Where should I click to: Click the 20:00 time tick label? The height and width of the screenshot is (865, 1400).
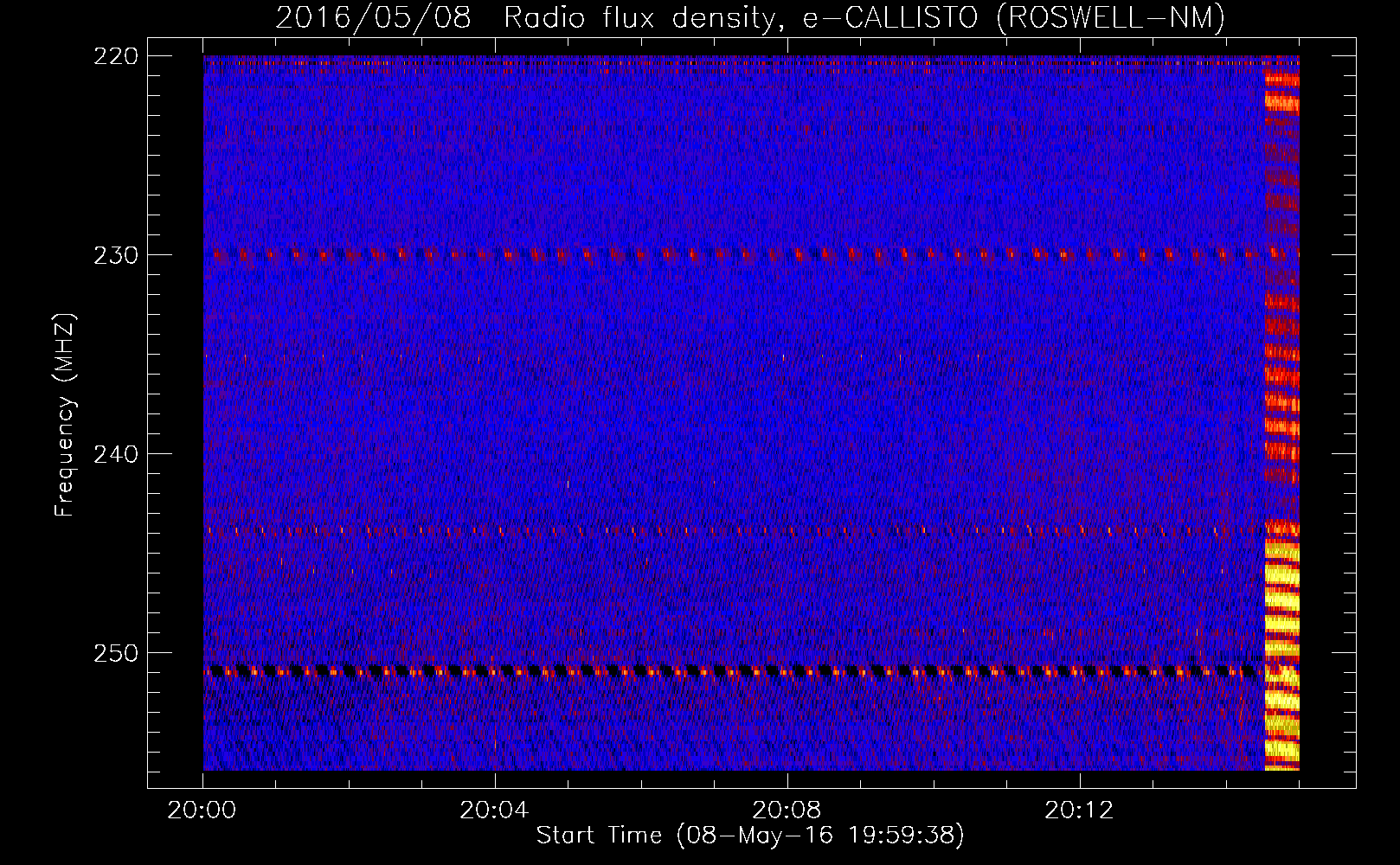tap(202, 811)
